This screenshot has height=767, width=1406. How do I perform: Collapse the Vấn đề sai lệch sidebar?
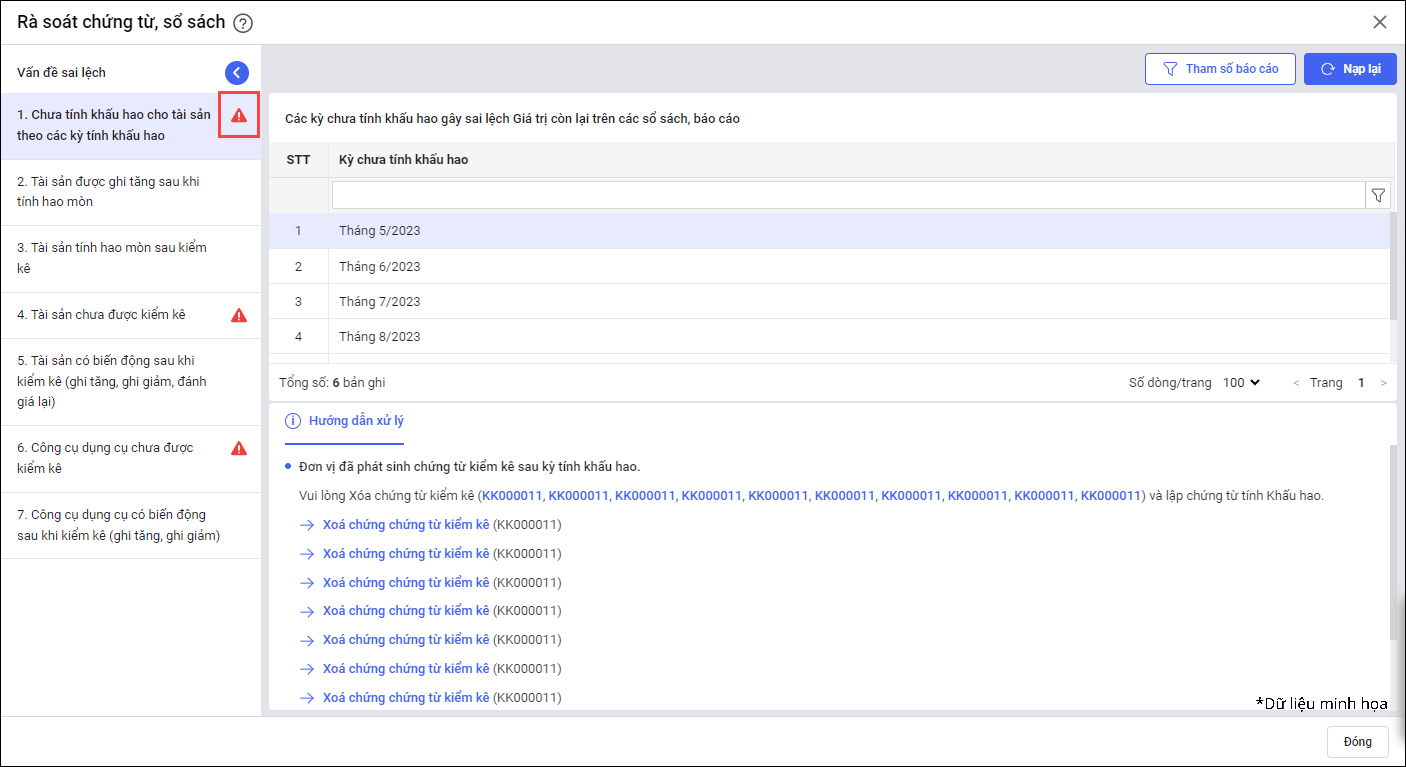pyautogui.click(x=237, y=72)
